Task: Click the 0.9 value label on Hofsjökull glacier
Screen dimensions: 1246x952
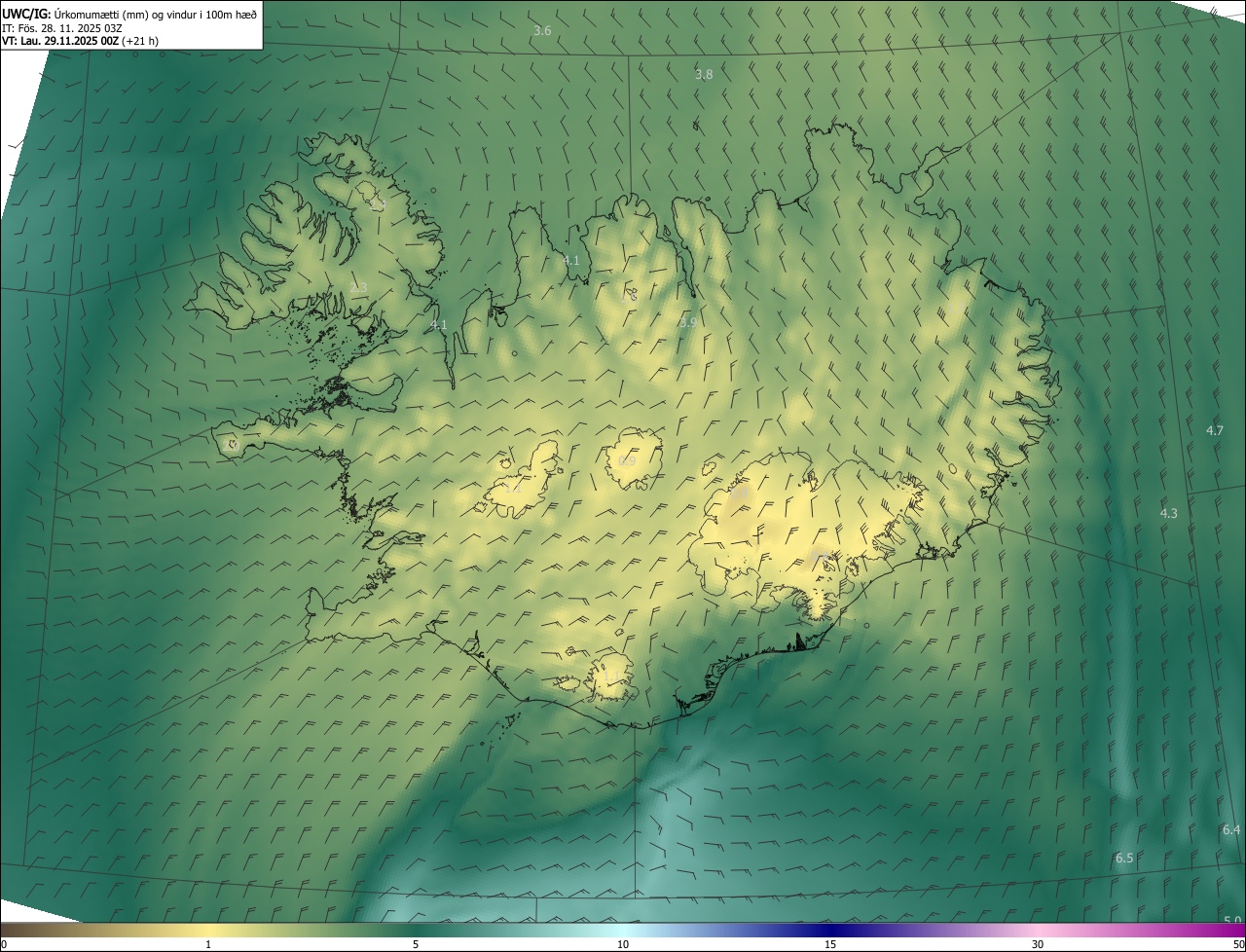Action: click(x=628, y=460)
